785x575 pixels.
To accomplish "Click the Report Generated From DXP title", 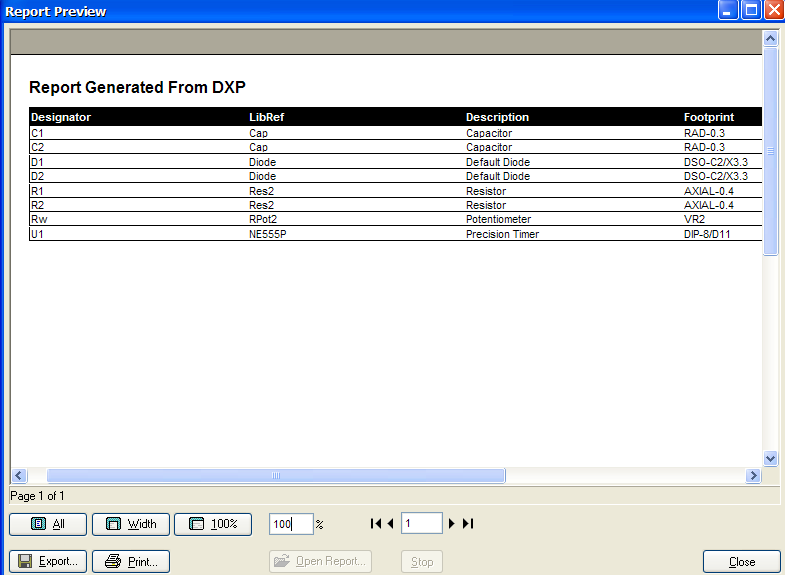I will [x=137, y=87].
